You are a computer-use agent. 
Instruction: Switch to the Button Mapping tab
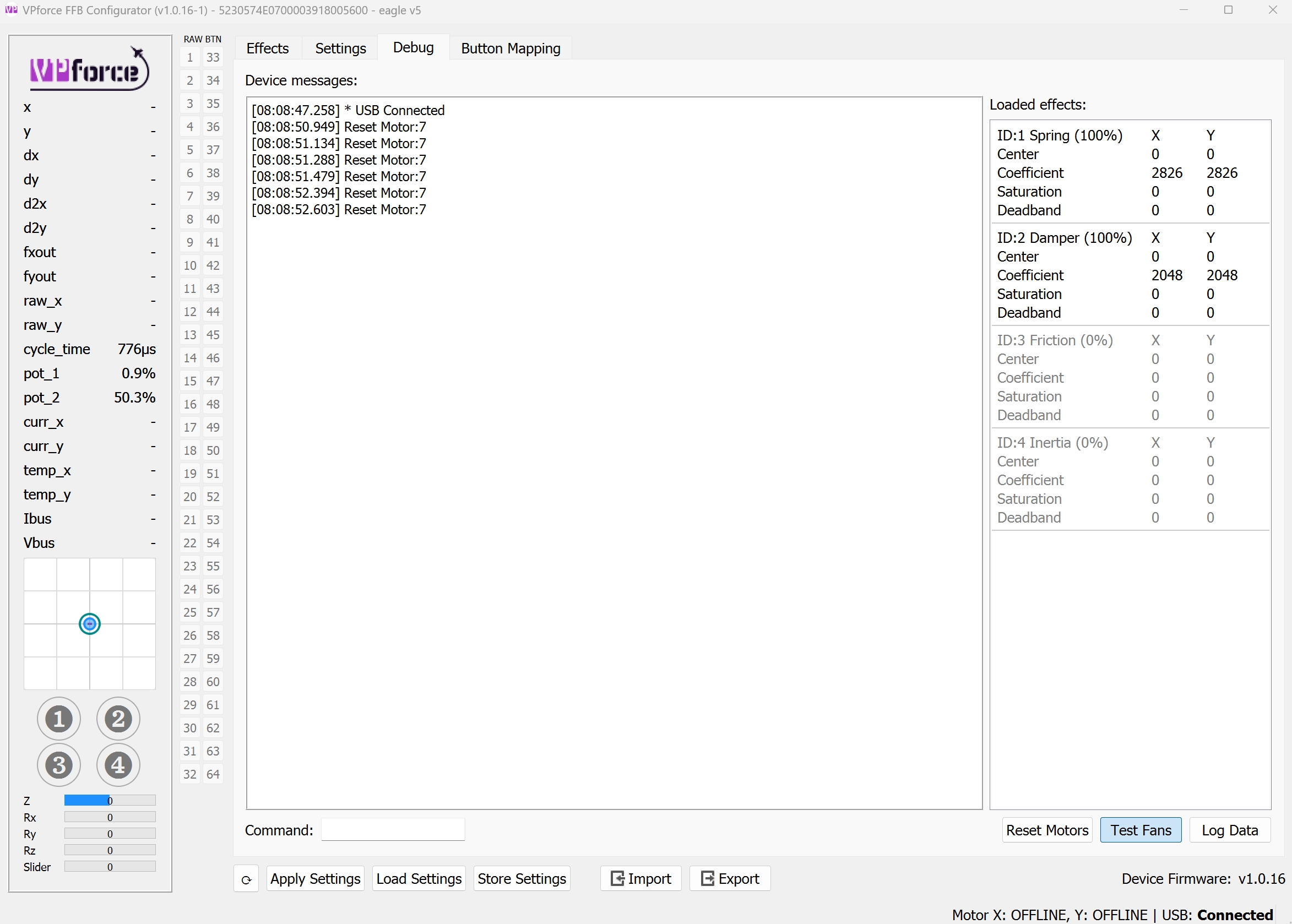510,48
